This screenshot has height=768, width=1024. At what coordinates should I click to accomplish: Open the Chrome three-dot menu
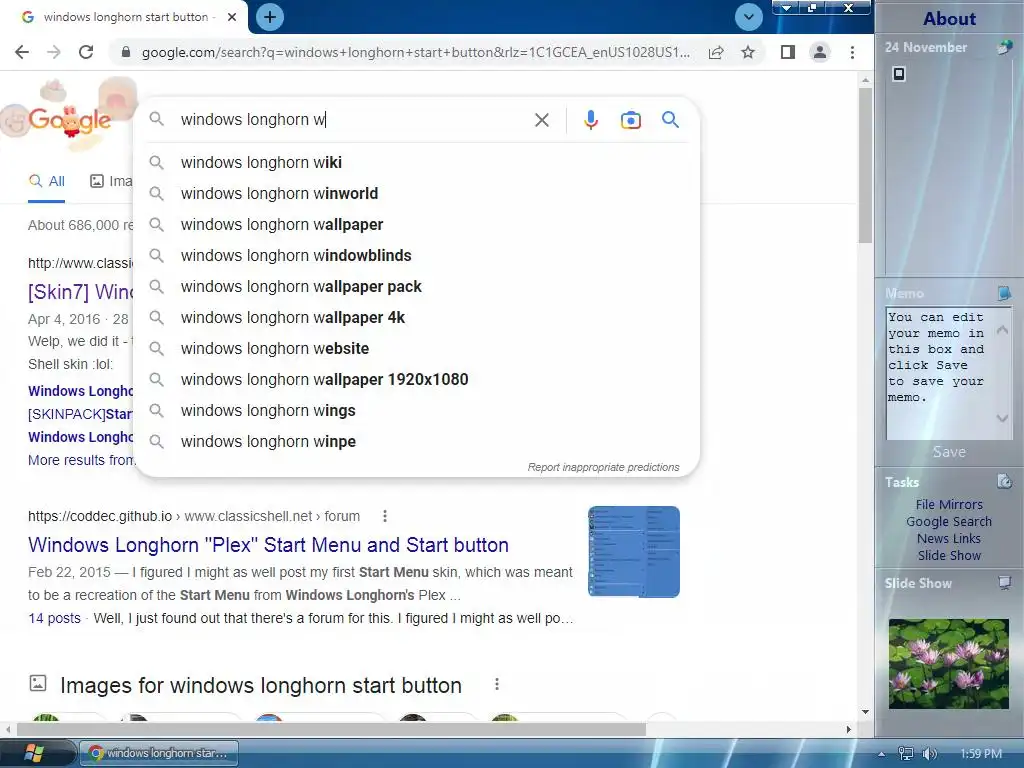click(x=852, y=52)
